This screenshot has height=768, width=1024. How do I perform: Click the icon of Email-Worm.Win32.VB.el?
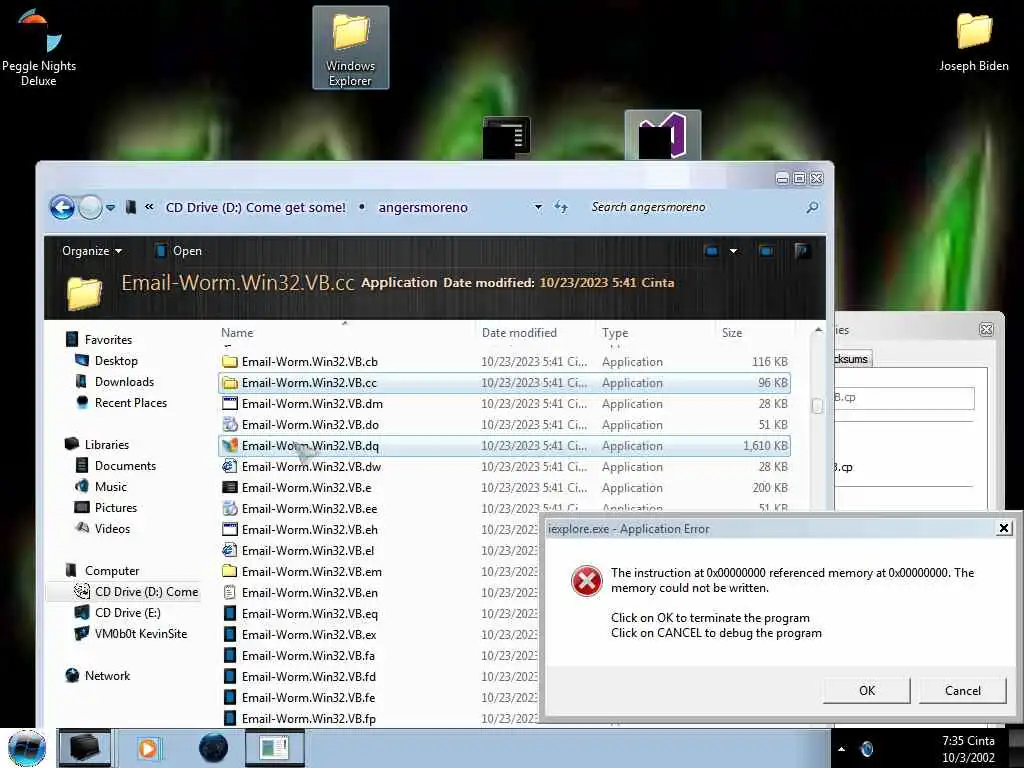point(230,551)
